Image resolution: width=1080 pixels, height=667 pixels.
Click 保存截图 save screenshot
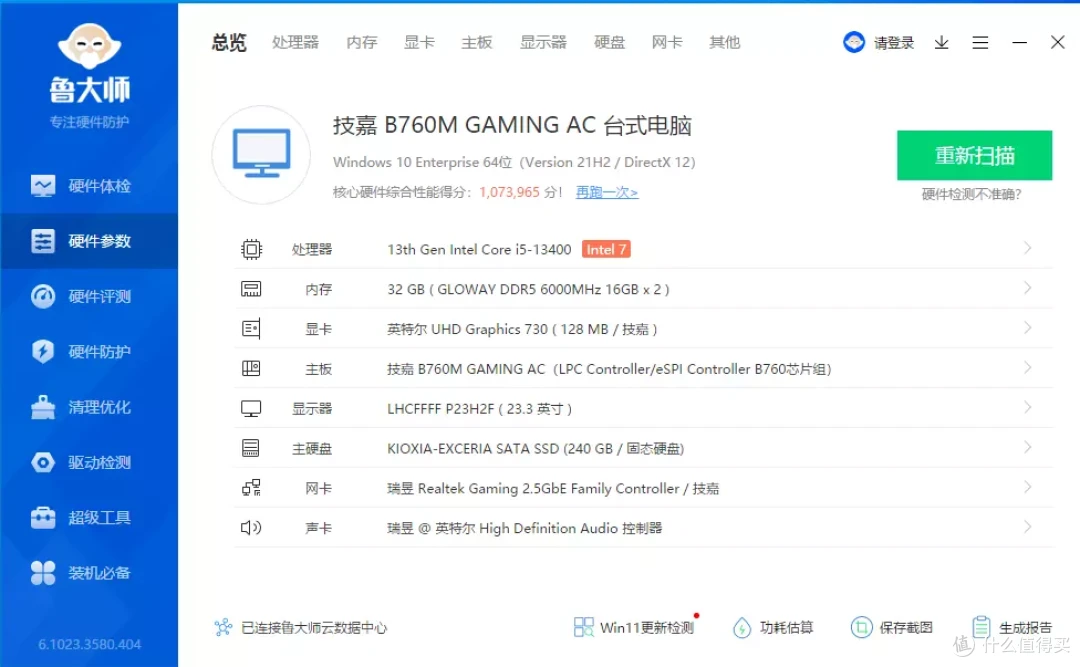[x=891, y=627]
